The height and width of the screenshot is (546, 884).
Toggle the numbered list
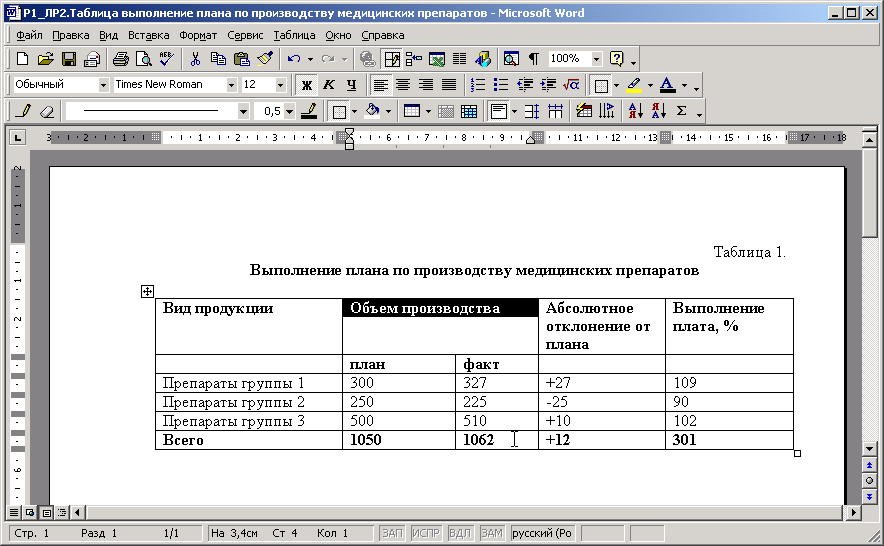point(478,85)
